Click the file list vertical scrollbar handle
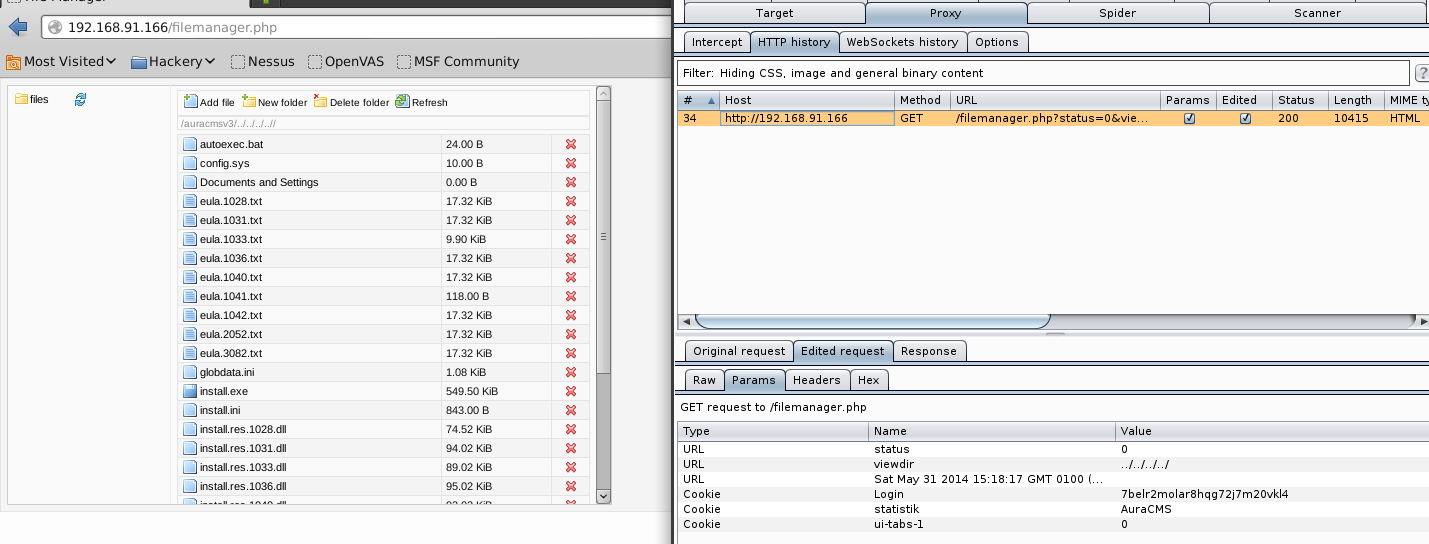Screen dimensions: 1429x544 coord(603,237)
